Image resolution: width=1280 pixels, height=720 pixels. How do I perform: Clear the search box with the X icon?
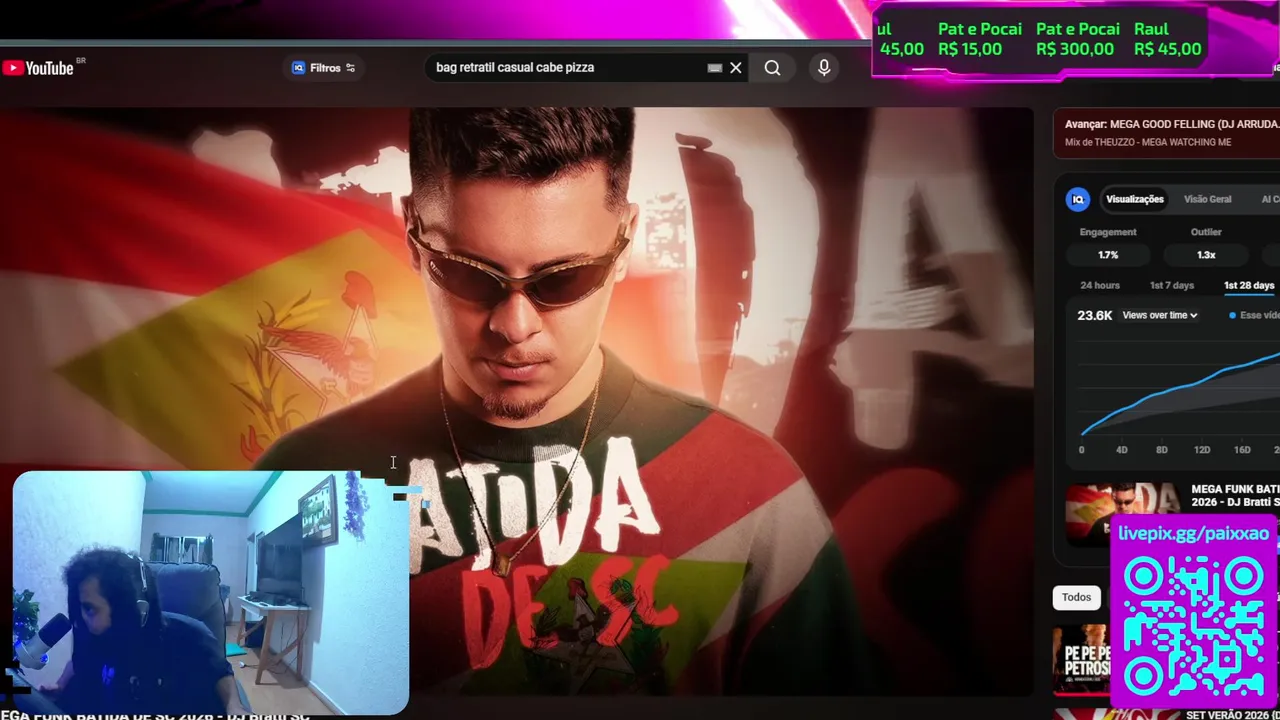(736, 68)
